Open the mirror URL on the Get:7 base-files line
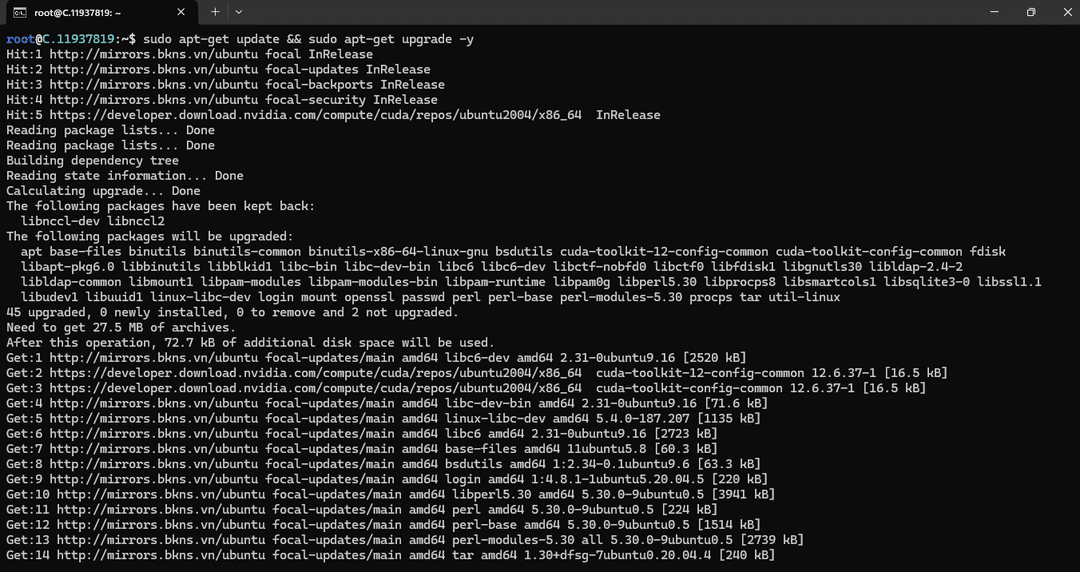The height and width of the screenshot is (572, 1080). coord(154,449)
